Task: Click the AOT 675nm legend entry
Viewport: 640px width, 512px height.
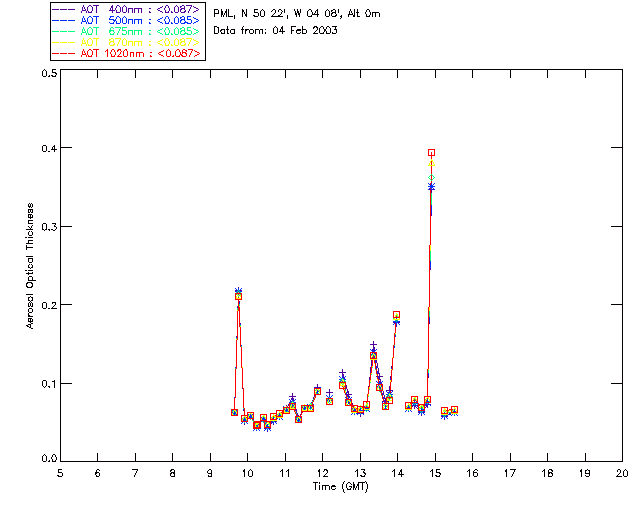Action: point(128,31)
